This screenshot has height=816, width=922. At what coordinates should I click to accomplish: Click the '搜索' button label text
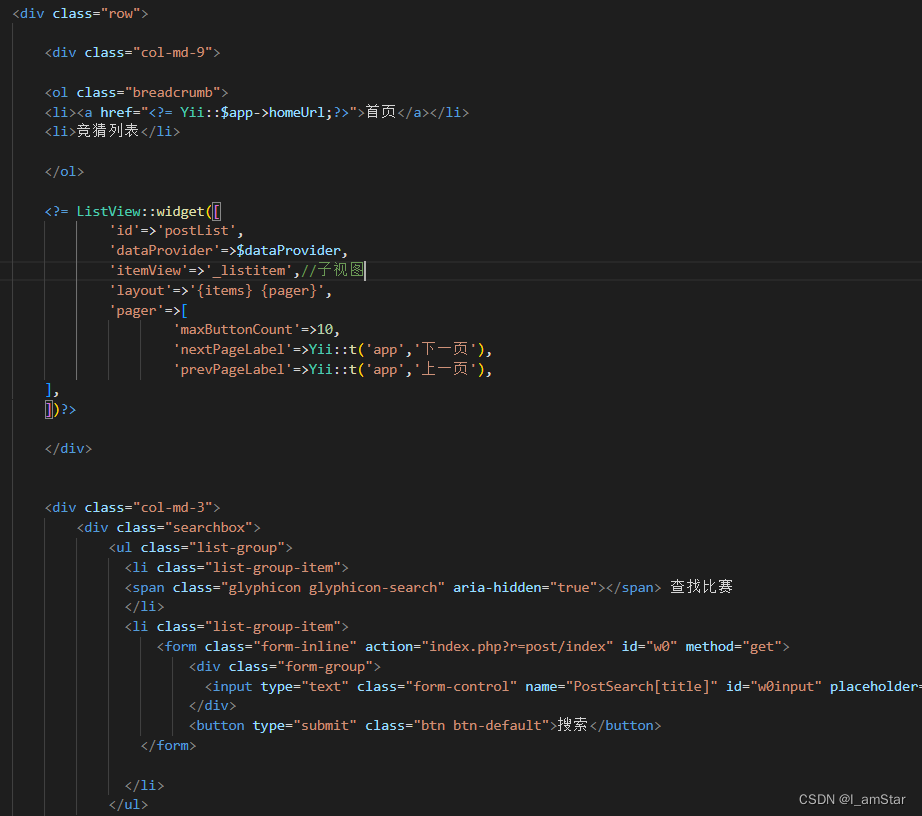click(573, 725)
